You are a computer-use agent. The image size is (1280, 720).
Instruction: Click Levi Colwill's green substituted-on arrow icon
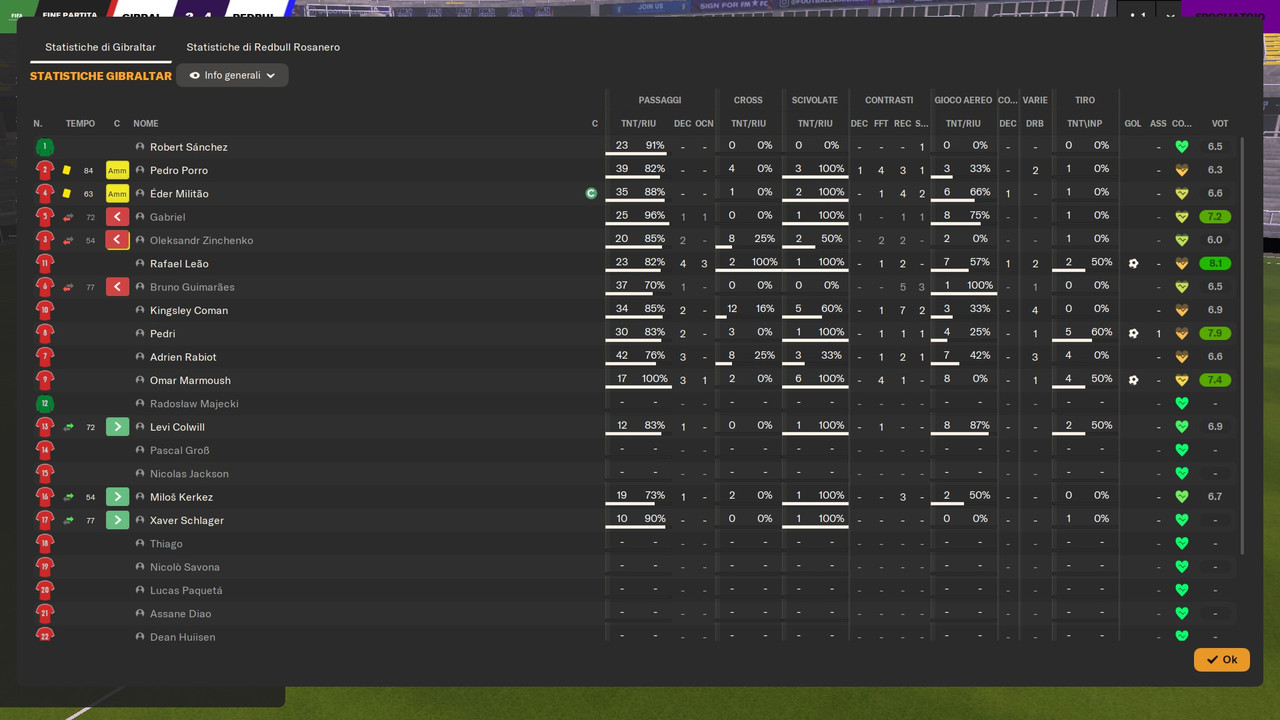coord(69,427)
